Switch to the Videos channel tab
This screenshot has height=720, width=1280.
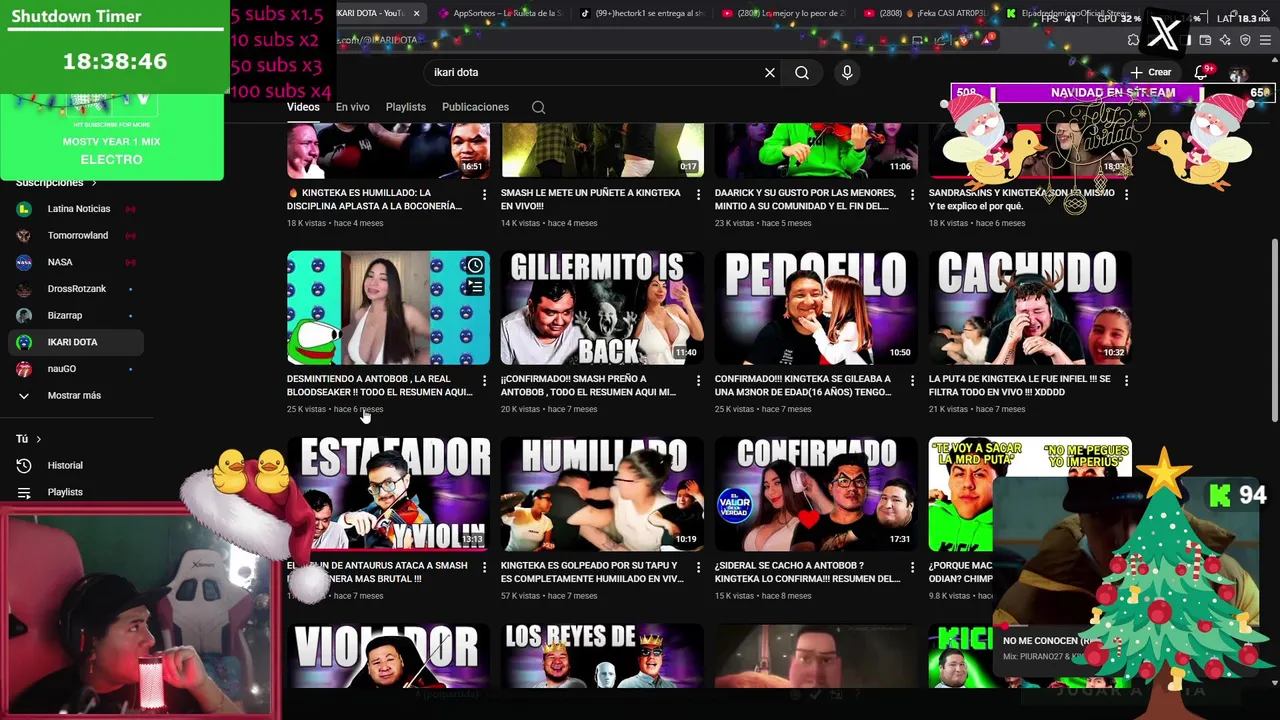coord(303,107)
